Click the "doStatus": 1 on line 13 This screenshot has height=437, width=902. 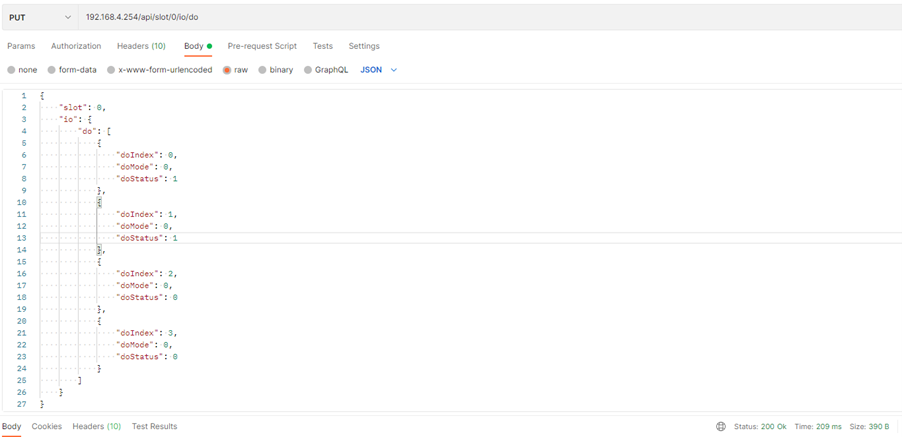coord(147,238)
